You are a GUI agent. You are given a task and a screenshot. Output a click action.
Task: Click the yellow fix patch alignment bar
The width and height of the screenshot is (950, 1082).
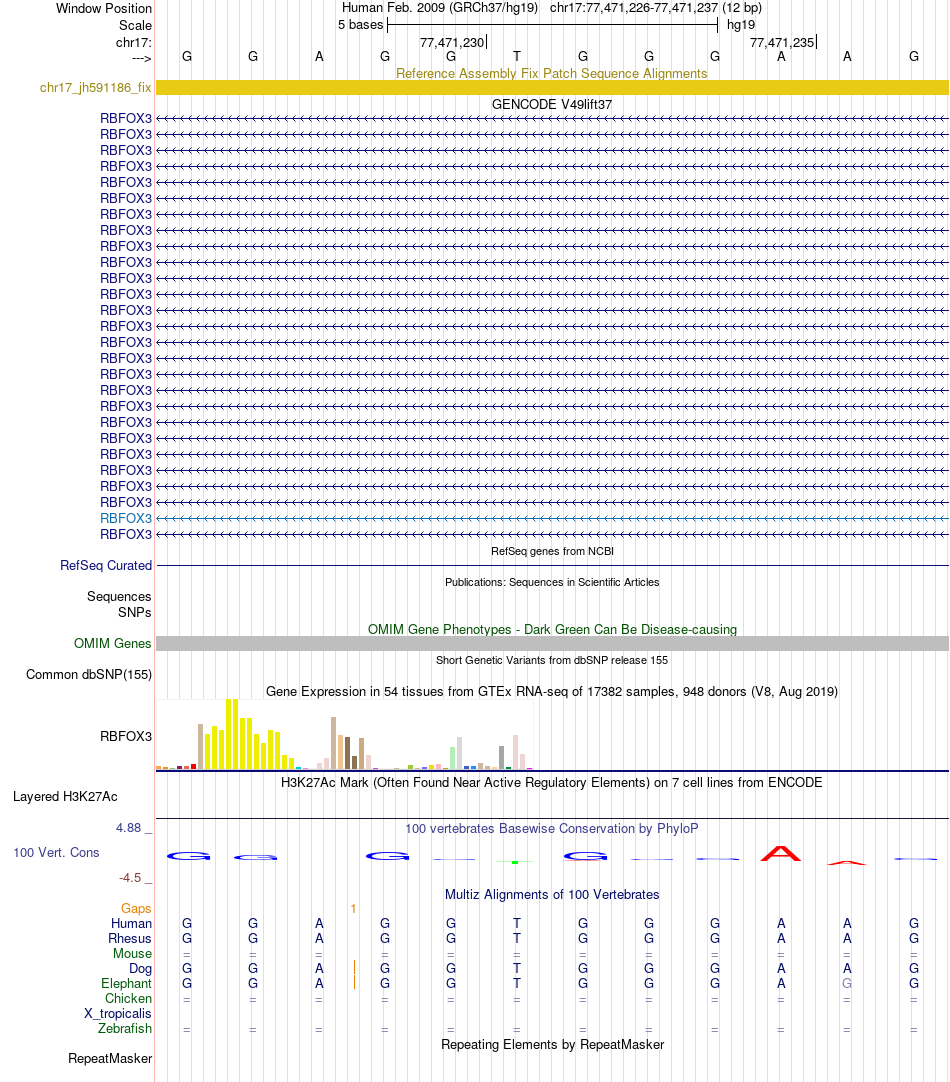552,88
